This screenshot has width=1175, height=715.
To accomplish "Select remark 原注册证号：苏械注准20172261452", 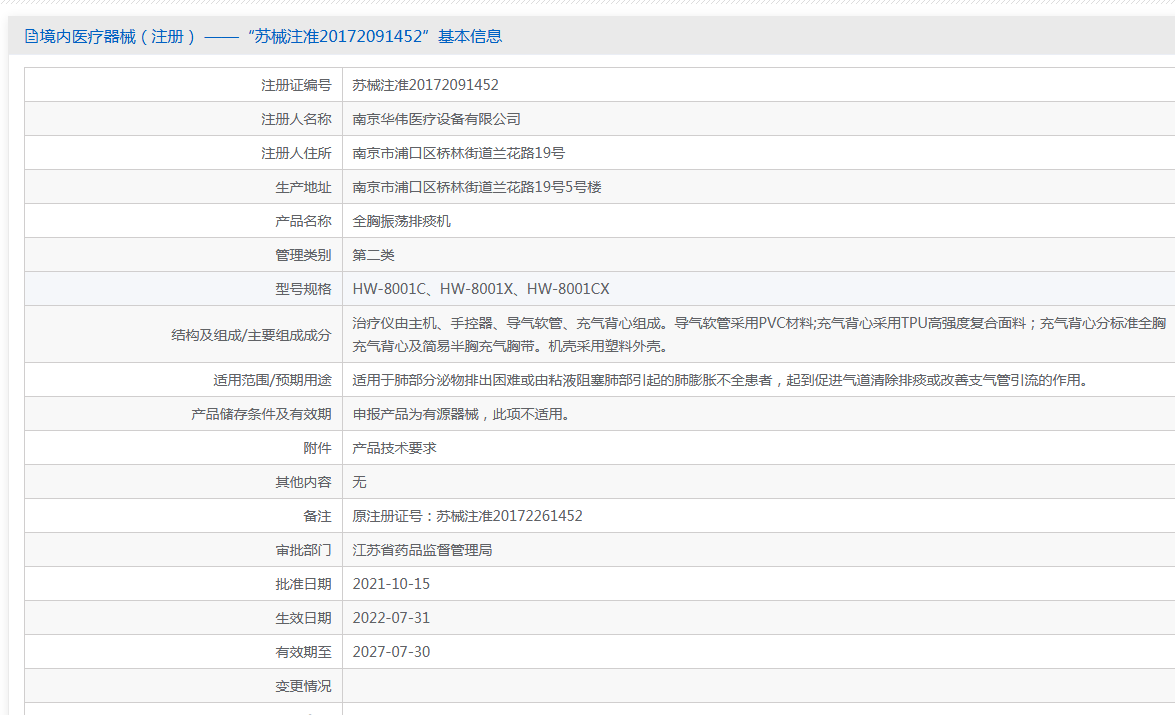I will [x=468, y=516].
